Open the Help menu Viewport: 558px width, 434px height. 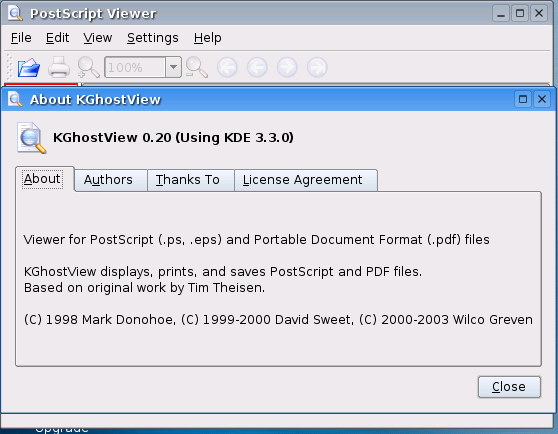click(x=207, y=38)
